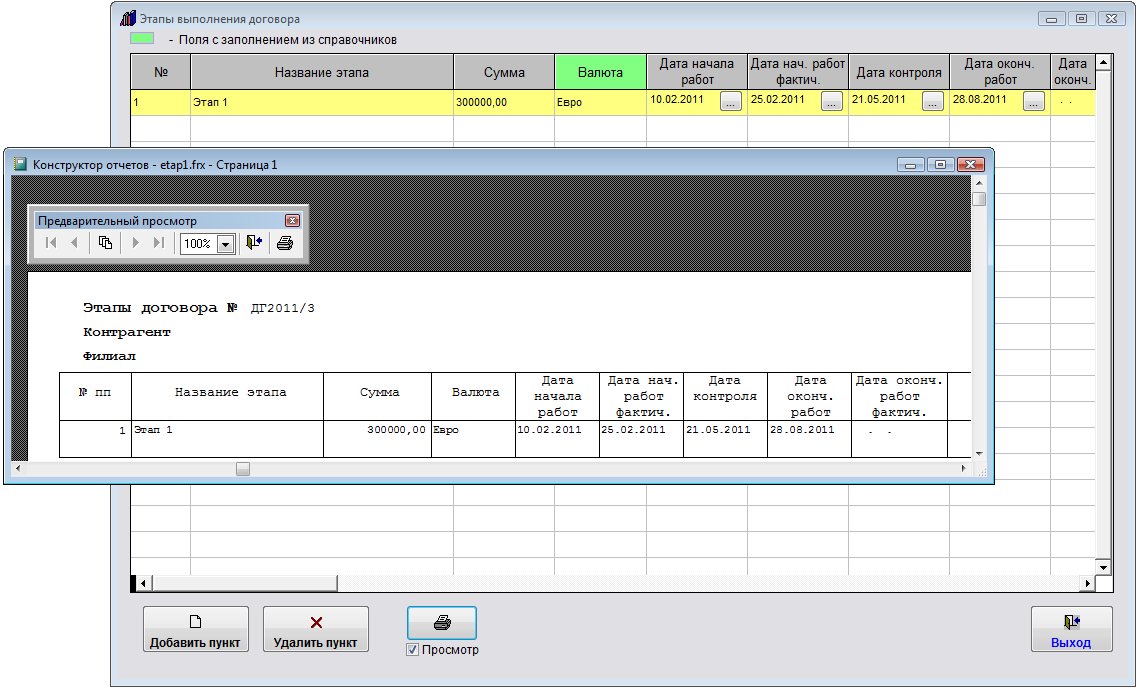The image size is (1139, 692).
Task: Open the 100% zoom dropdown
Action: coord(225,244)
